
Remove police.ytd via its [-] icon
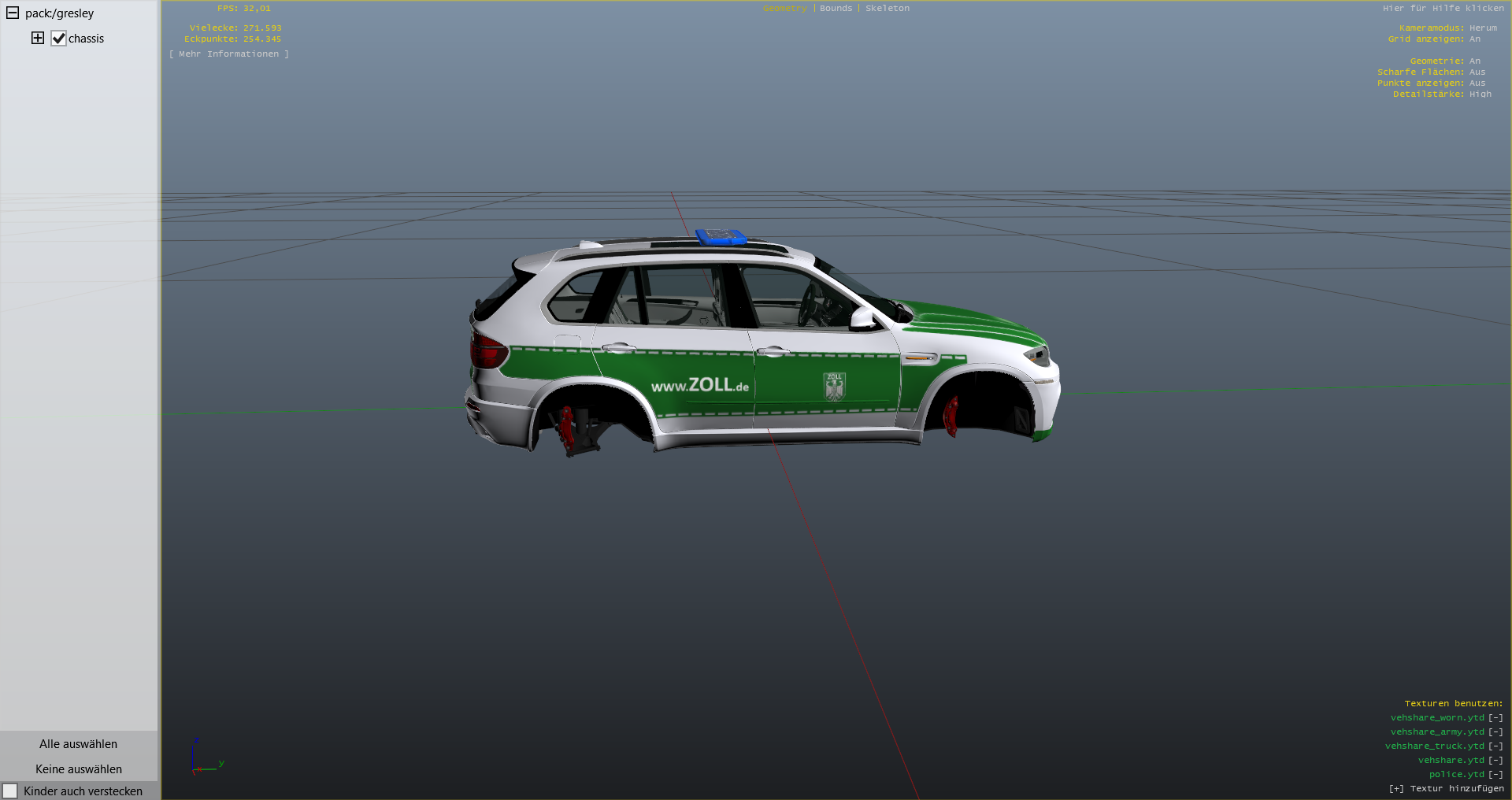1495,775
